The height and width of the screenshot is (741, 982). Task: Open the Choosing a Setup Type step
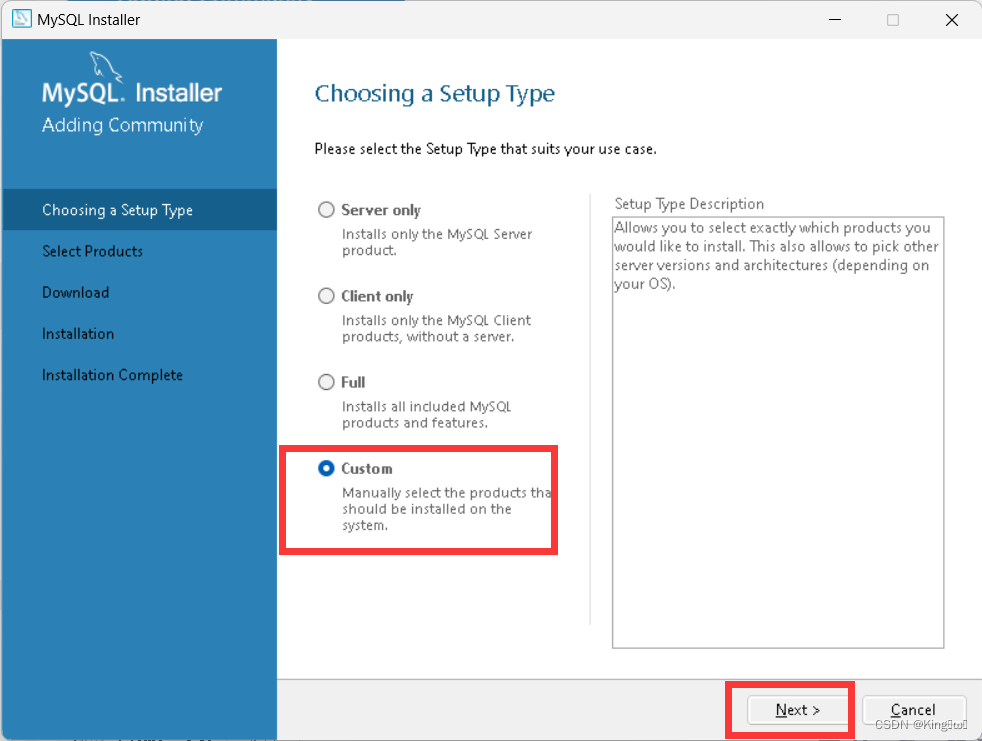click(140, 210)
